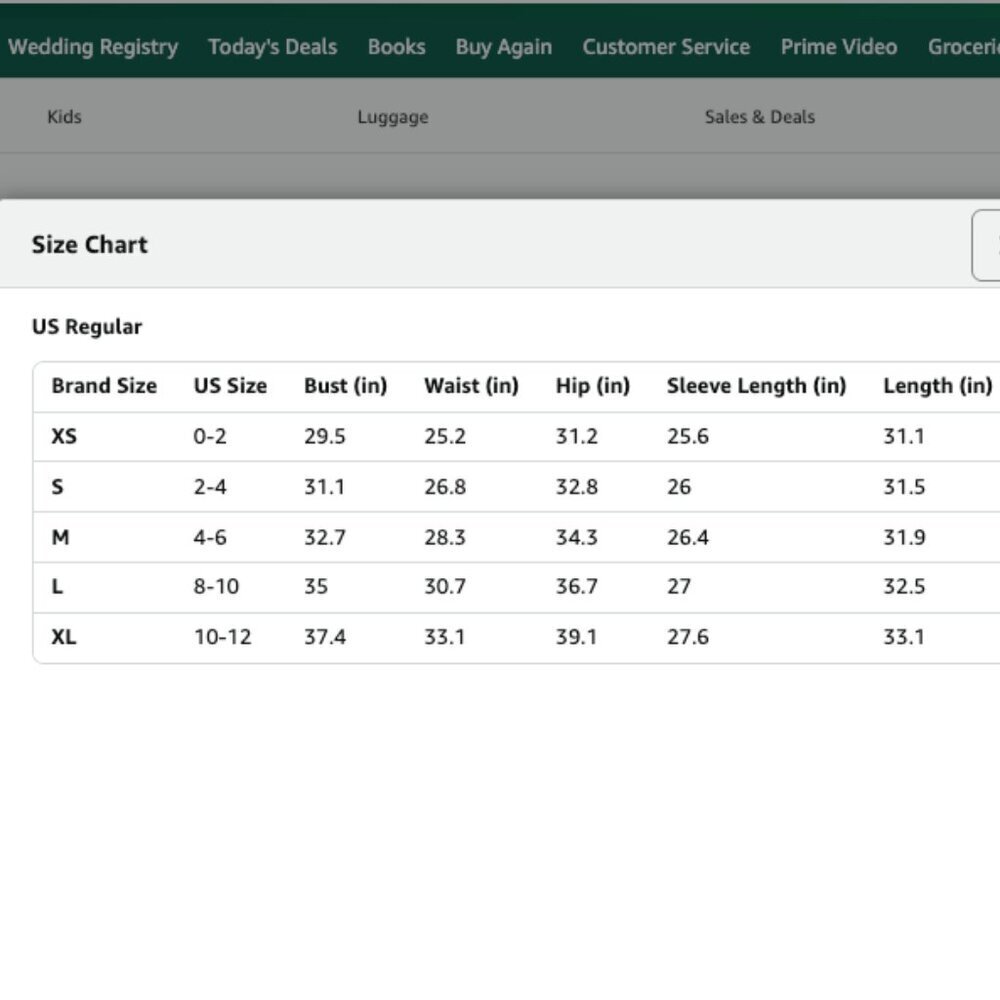Viewport: 1000px width, 1000px height.
Task: Select the M brand size row
Action: pyautogui.click(x=61, y=537)
